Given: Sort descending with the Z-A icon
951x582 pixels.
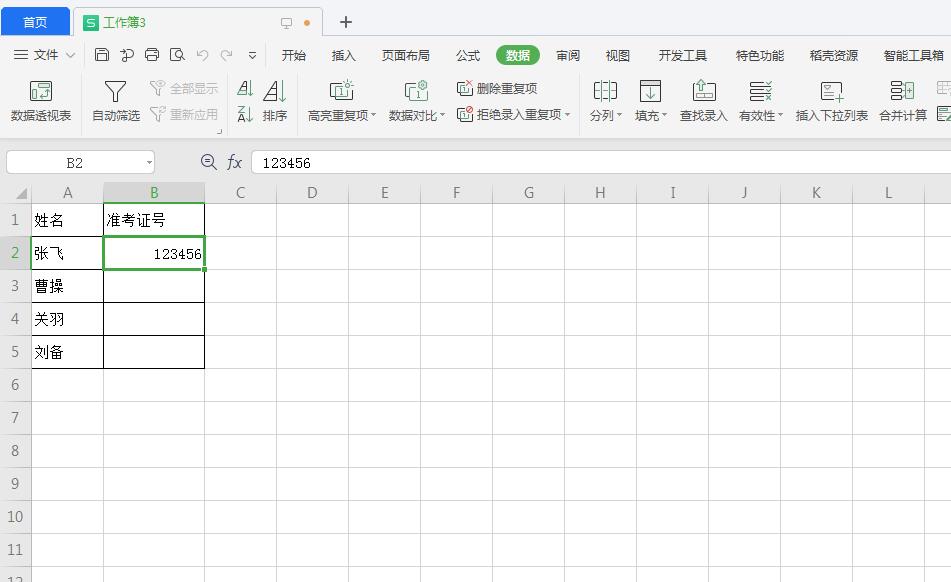Looking at the screenshot, I should 245,114.
